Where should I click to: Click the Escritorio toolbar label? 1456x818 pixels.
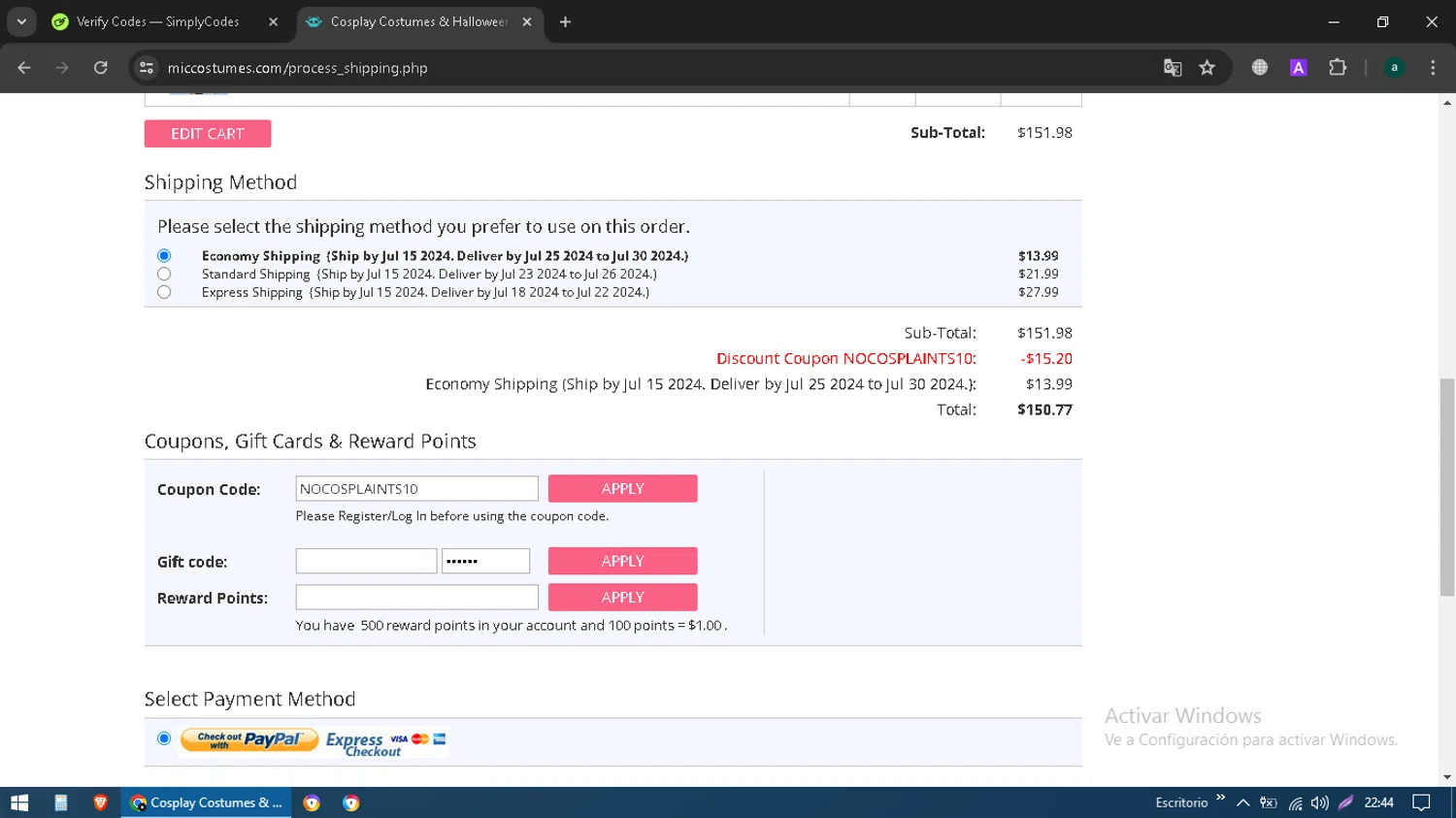tap(1181, 802)
